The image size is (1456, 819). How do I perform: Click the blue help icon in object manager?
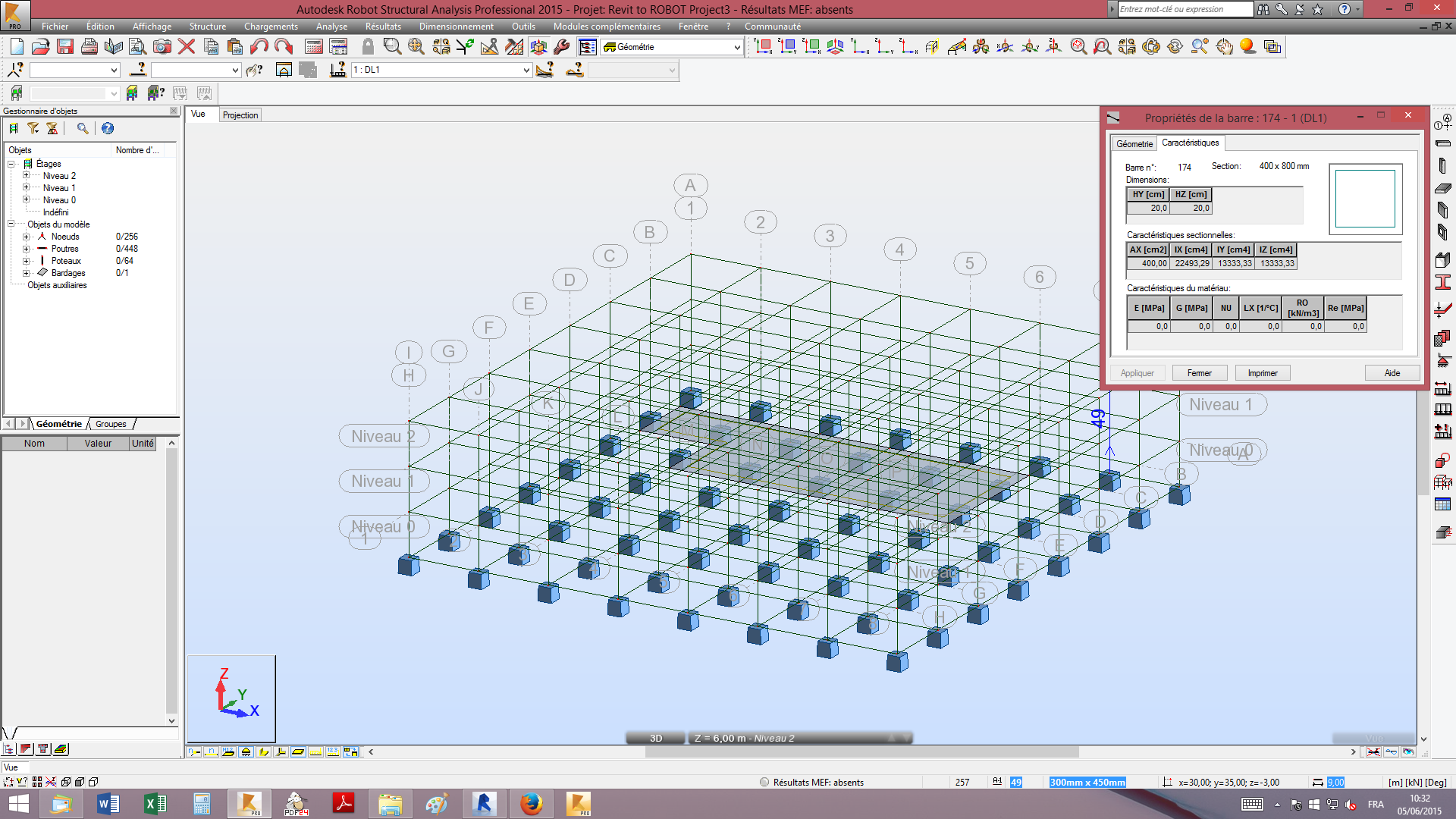pos(108,129)
